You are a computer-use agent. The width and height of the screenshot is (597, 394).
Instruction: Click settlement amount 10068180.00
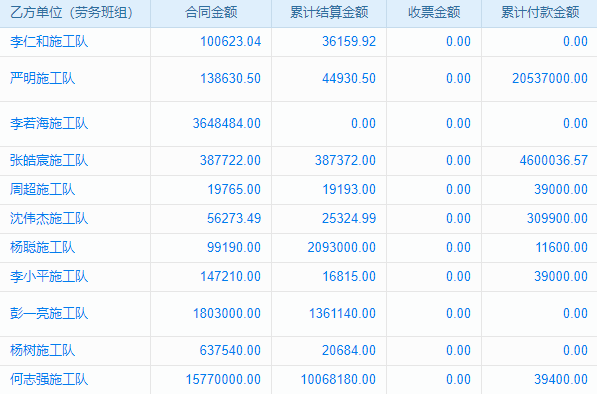338,380
